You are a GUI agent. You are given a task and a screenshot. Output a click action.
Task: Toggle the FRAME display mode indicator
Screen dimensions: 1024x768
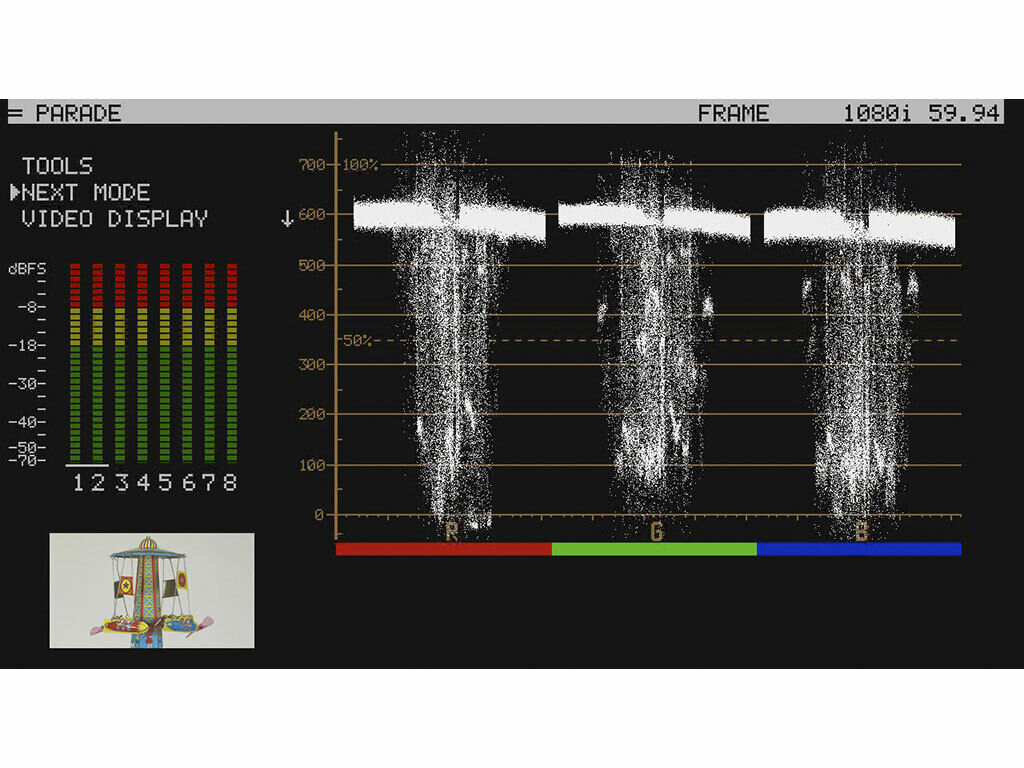click(x=733, y=112)
